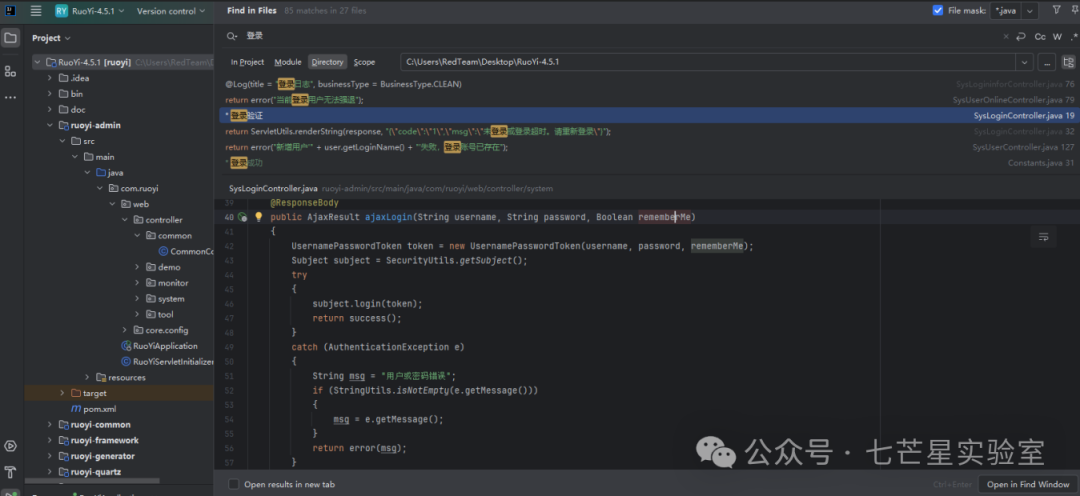Select the Scope tab
Screen dimensions: 1080x496
click(364, 62)
